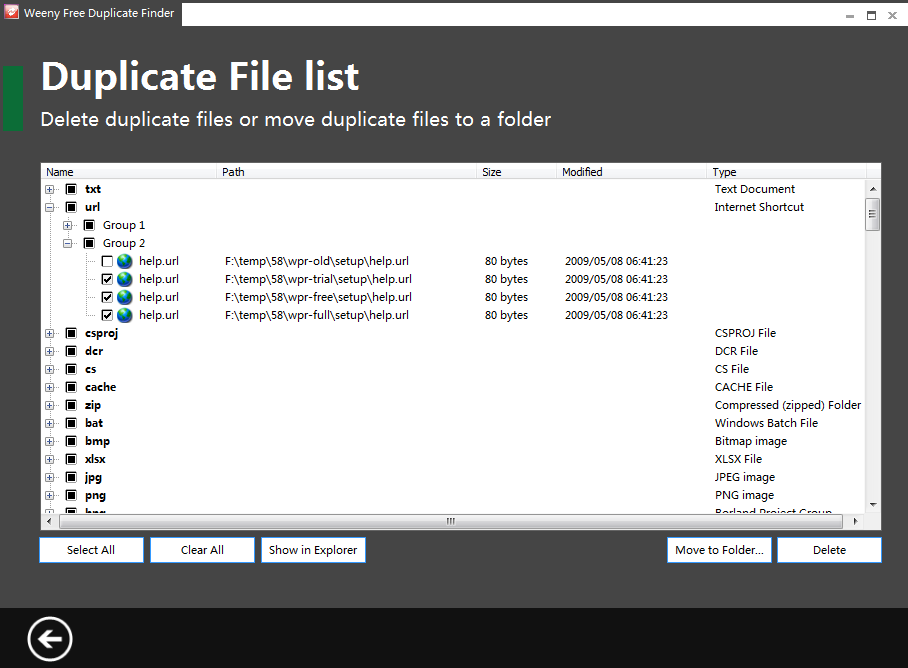This screenshot has width=908, height=668.
Task: Click the Select All button
Action: point(91,550)
